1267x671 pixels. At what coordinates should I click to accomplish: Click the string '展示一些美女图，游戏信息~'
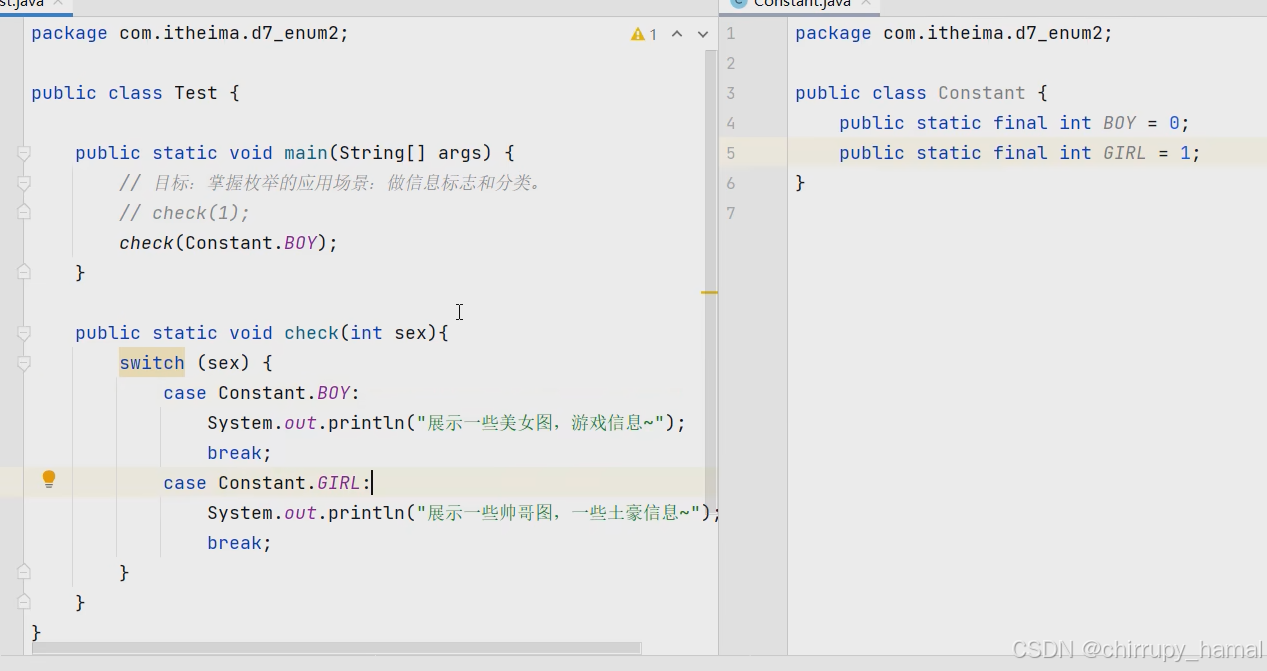[x=541, y=423]
